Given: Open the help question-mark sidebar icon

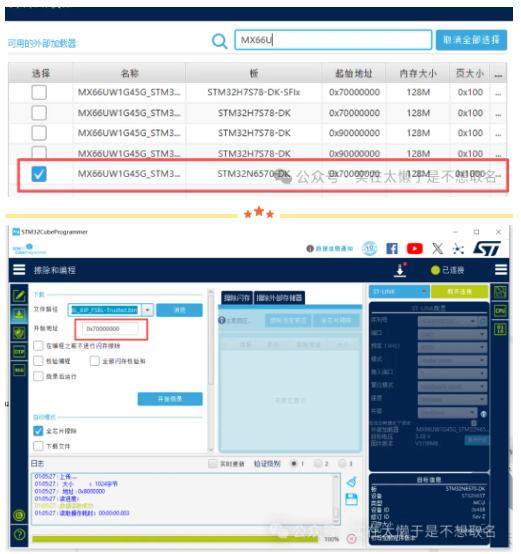Looking at the screenshot, I should coord(19,534).
